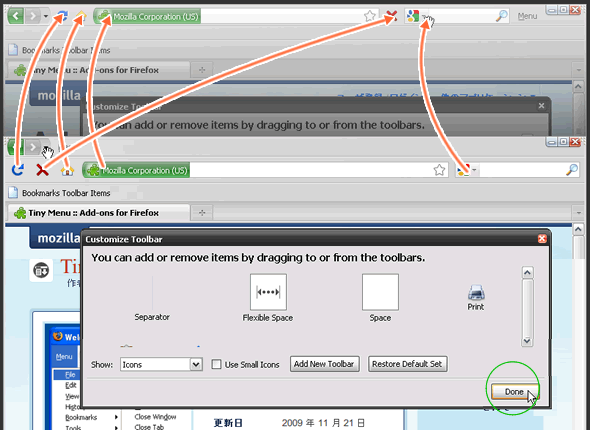Click the Home icon in the lower window
The image size is (590, 430).
click(x=67, y=170)
